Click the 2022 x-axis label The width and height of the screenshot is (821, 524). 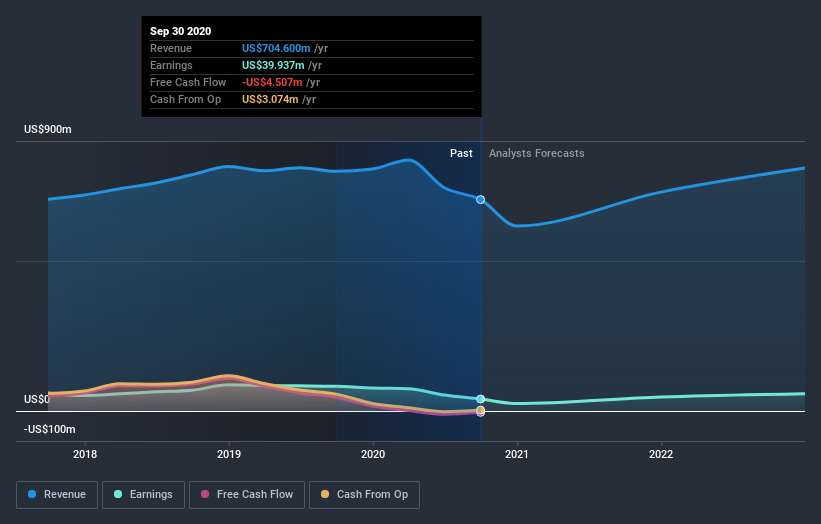(661, 454)
